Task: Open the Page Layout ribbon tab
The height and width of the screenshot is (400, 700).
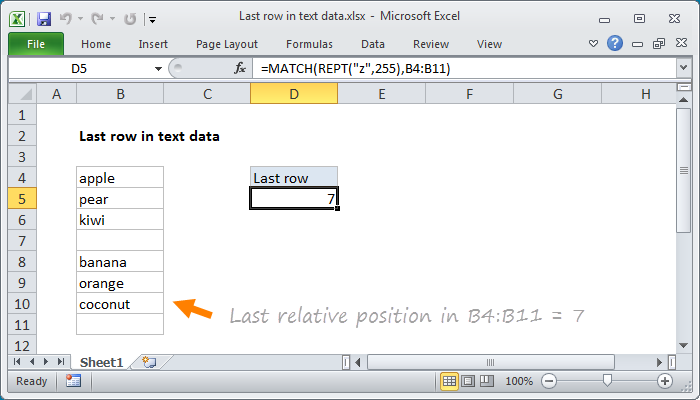Action: [x=226, y=44]
